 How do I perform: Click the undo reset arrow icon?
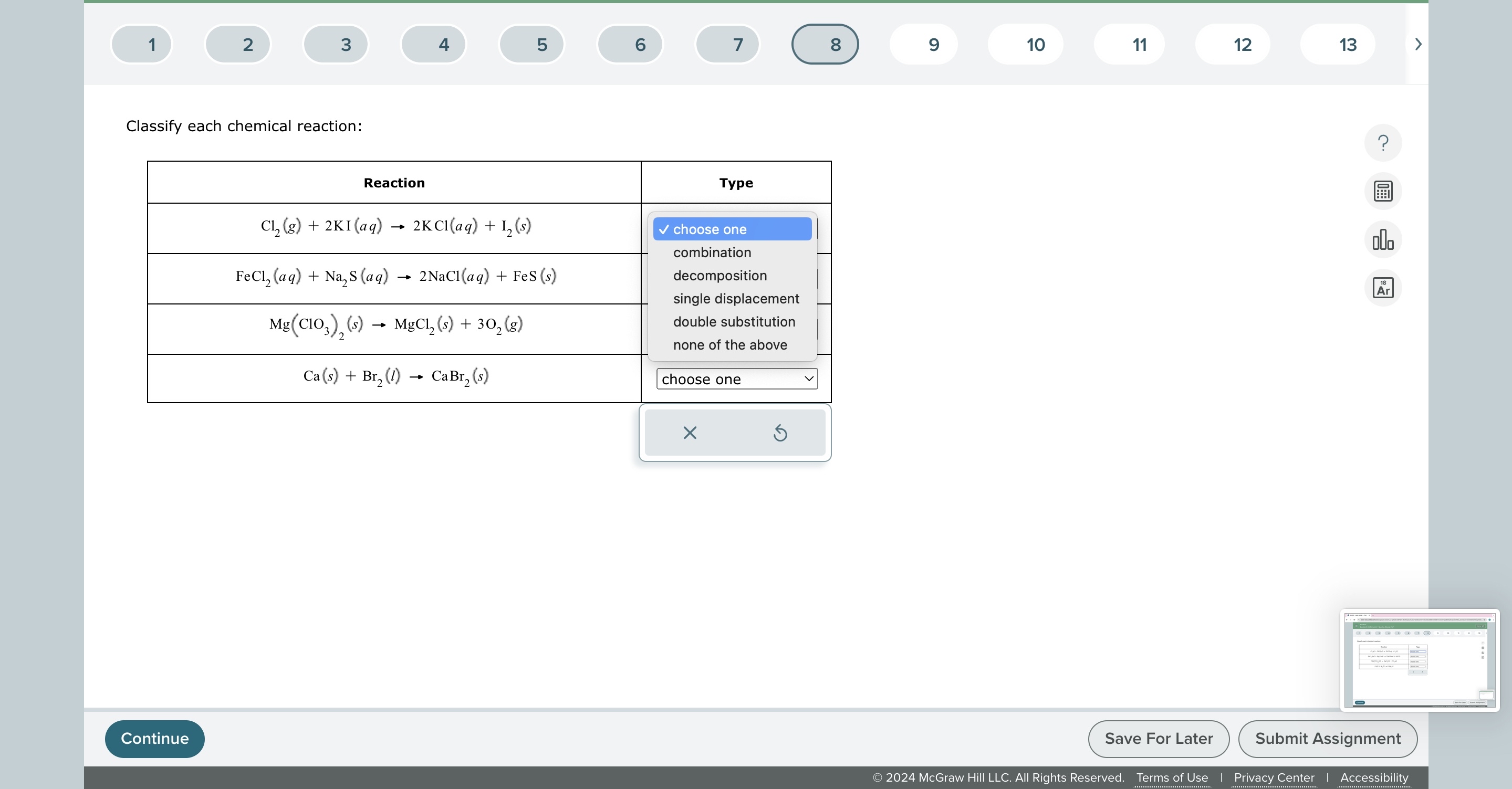(x=779, y=433)
